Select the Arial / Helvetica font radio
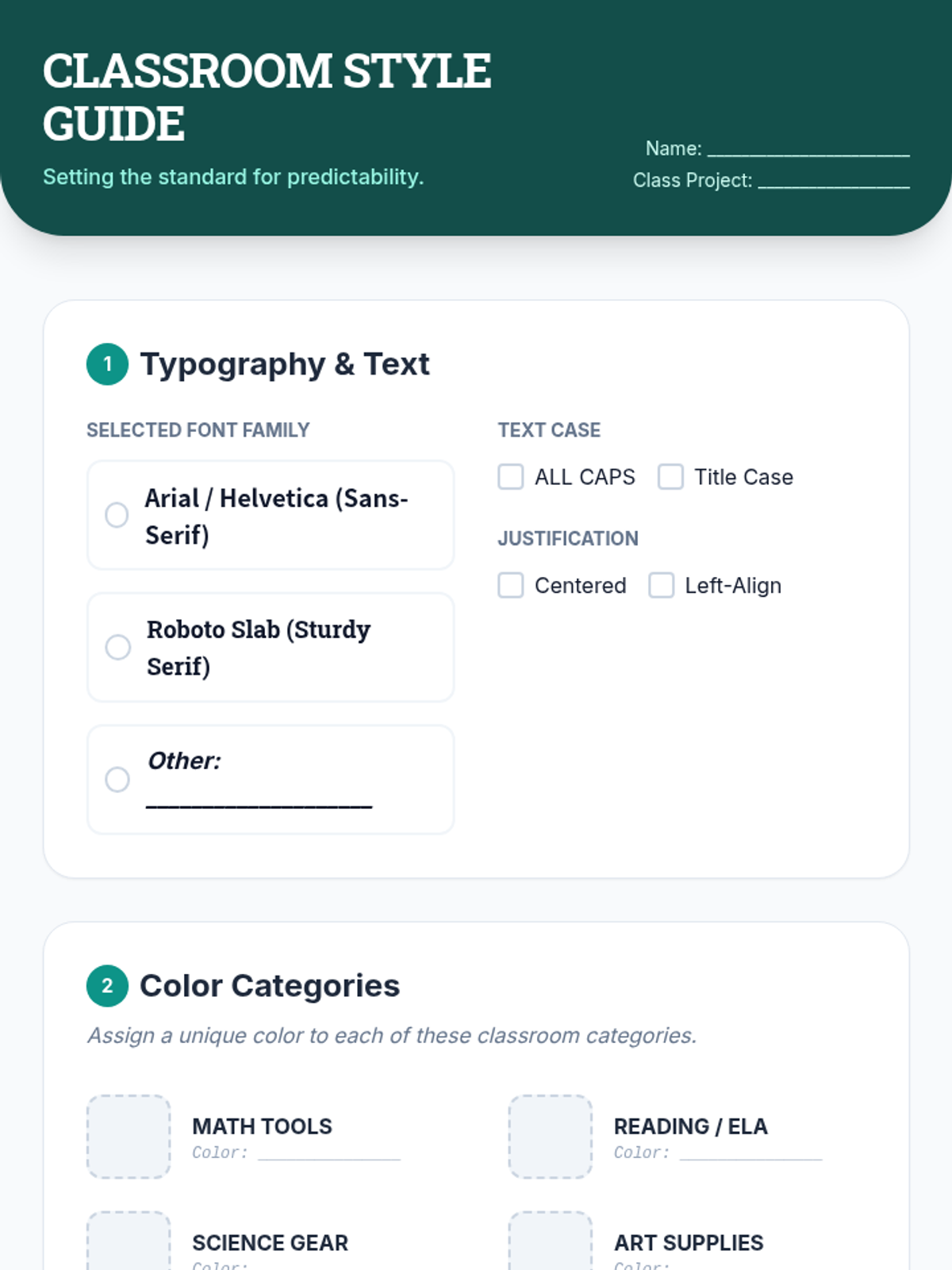Viewport: 952px width, 1270px height. coord(117,515)
